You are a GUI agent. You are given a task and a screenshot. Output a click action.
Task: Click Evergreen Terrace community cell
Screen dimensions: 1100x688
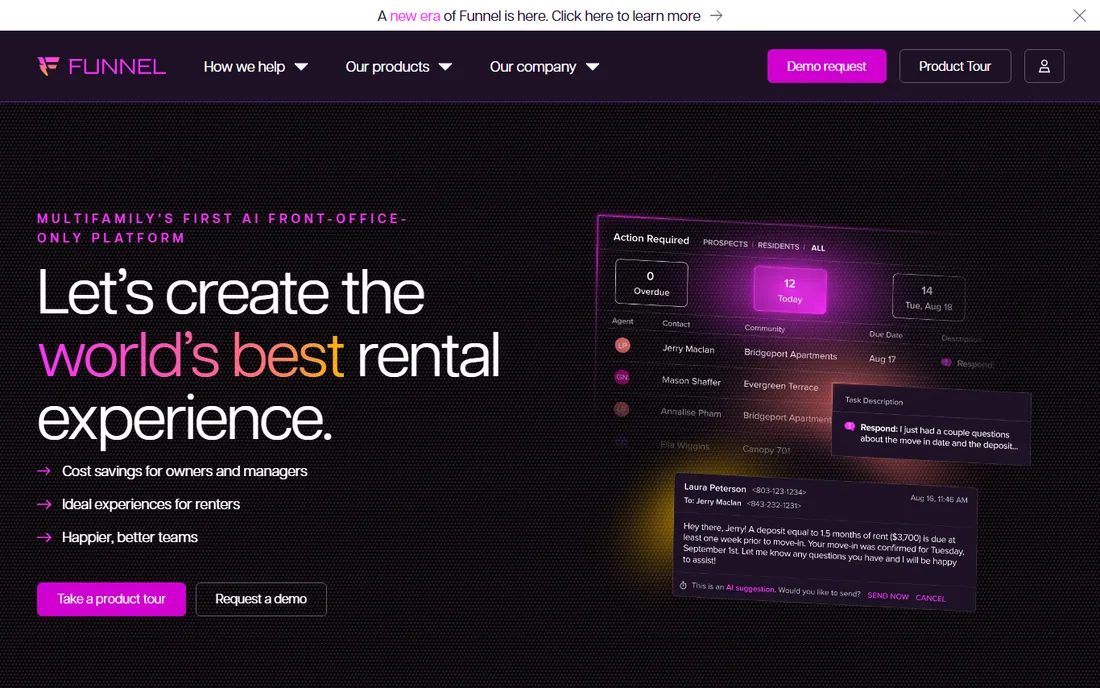[x=781, y=386]
